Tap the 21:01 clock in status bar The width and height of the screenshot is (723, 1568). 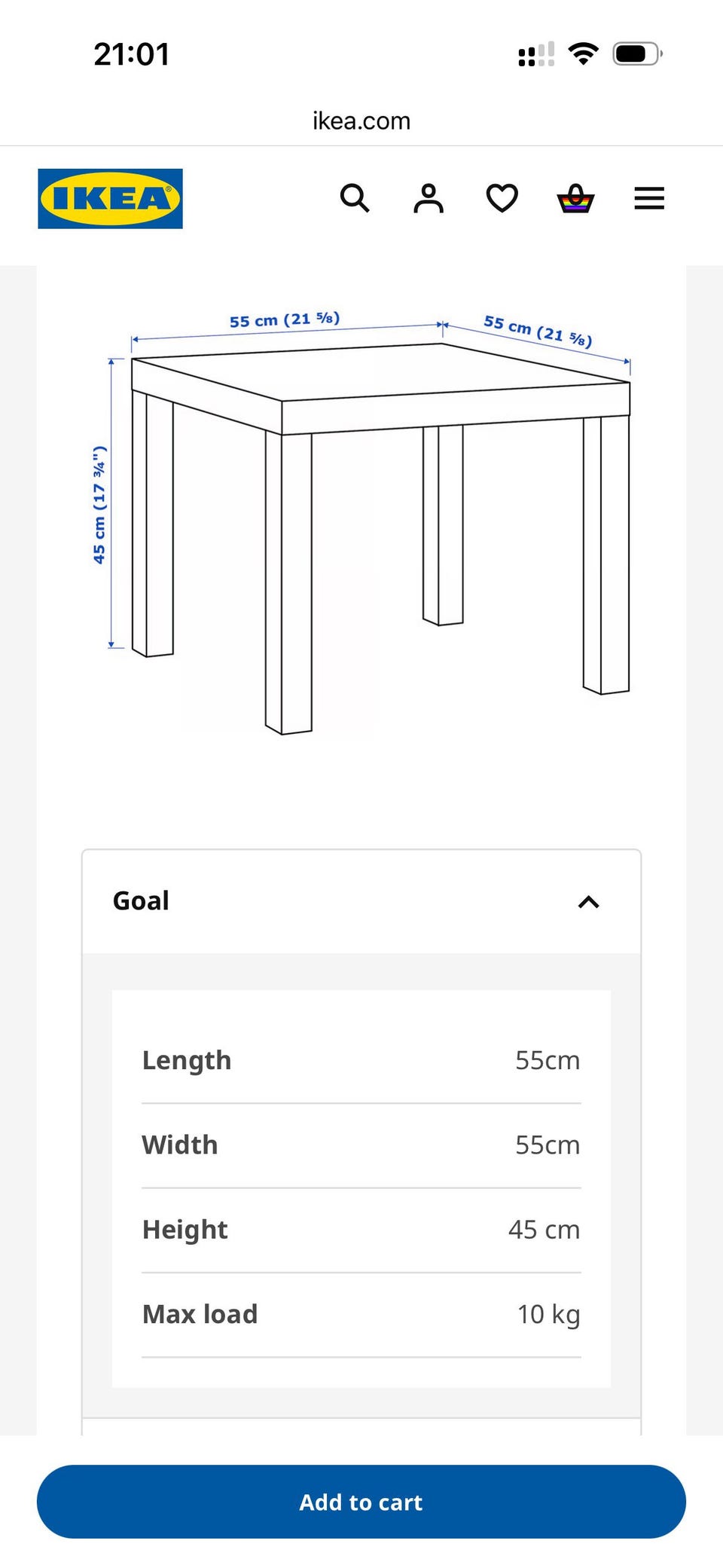click(132, 54)
